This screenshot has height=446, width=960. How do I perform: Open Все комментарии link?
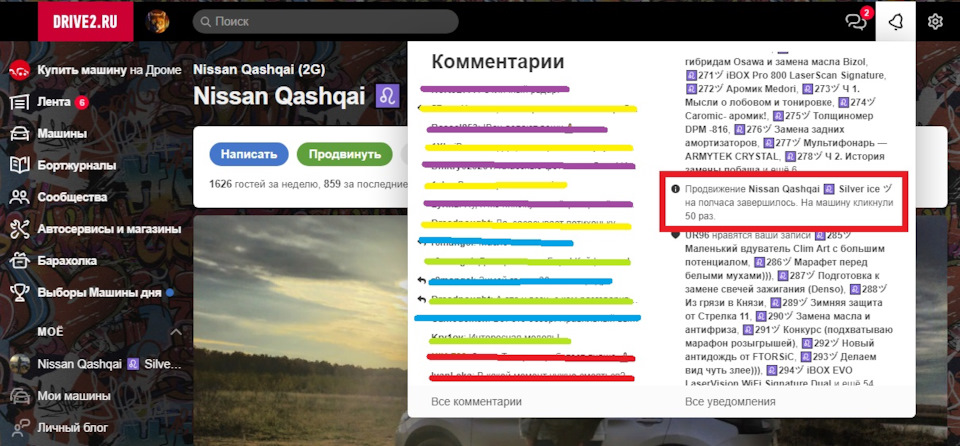point(476,402)
